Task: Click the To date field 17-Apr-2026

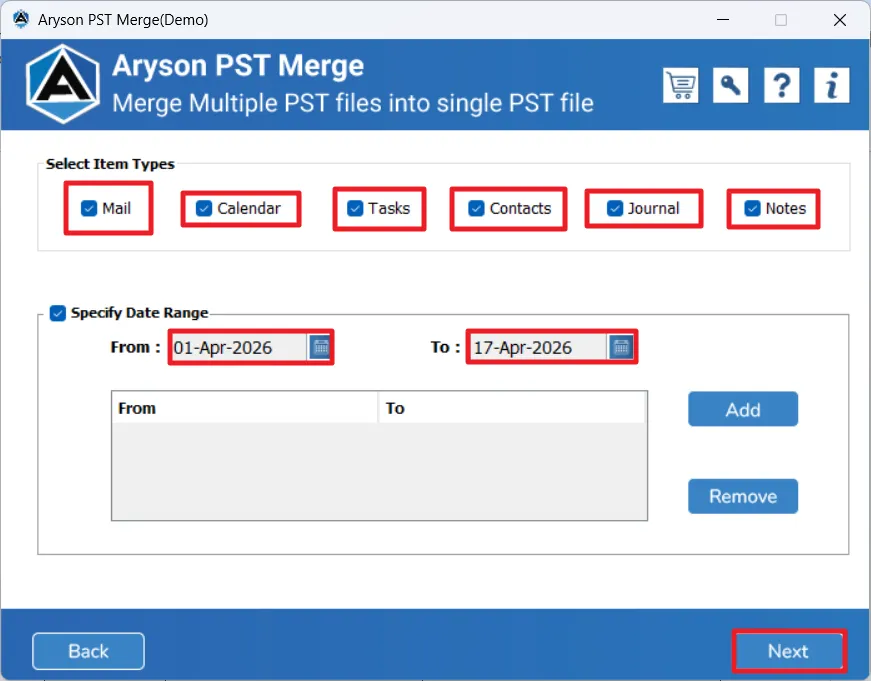Action: (x=538, y=348)
